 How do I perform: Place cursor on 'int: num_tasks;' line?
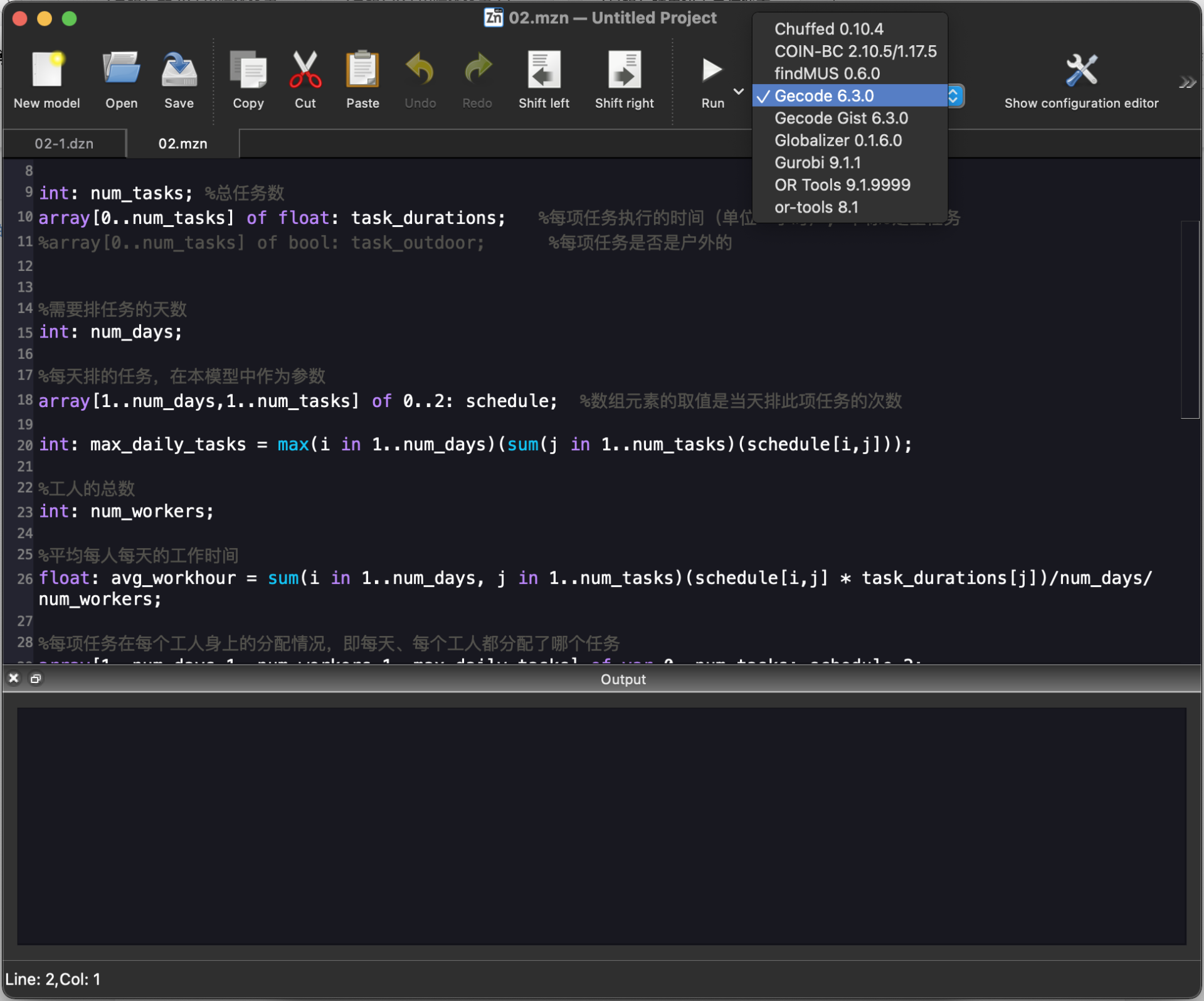(x=115, y=193)
